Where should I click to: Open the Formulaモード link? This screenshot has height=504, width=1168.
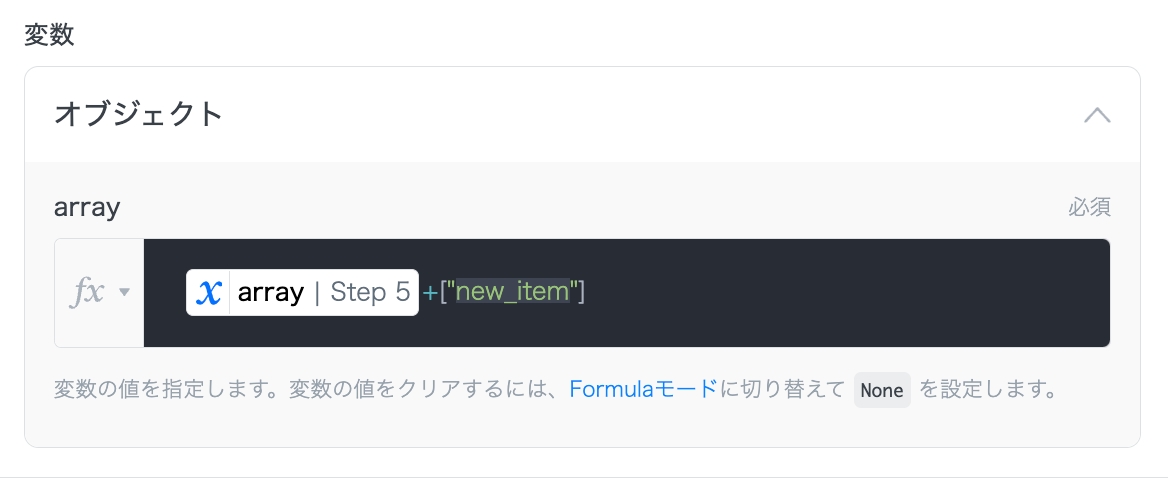[x=643, y=389]
